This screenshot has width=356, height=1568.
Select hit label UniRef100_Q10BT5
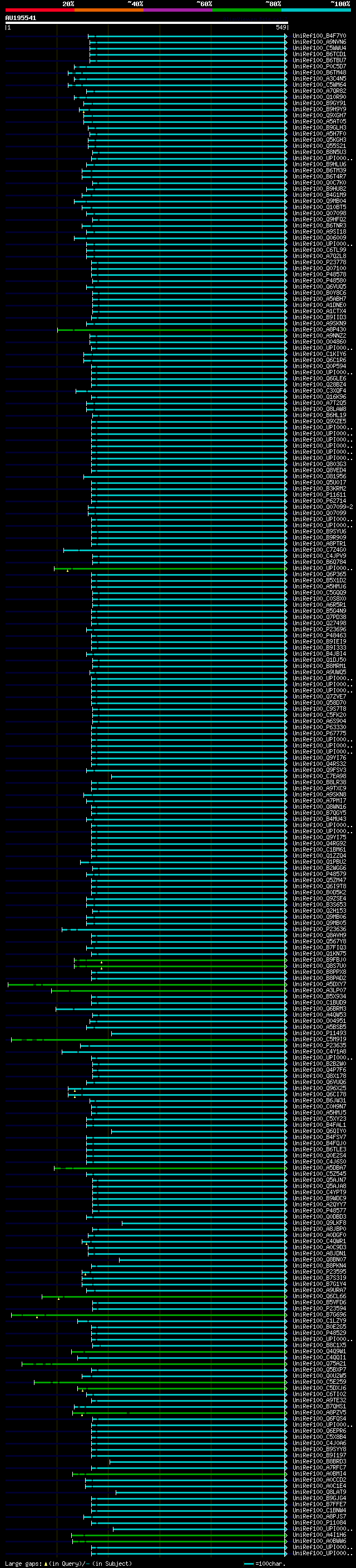coord(319,207)
